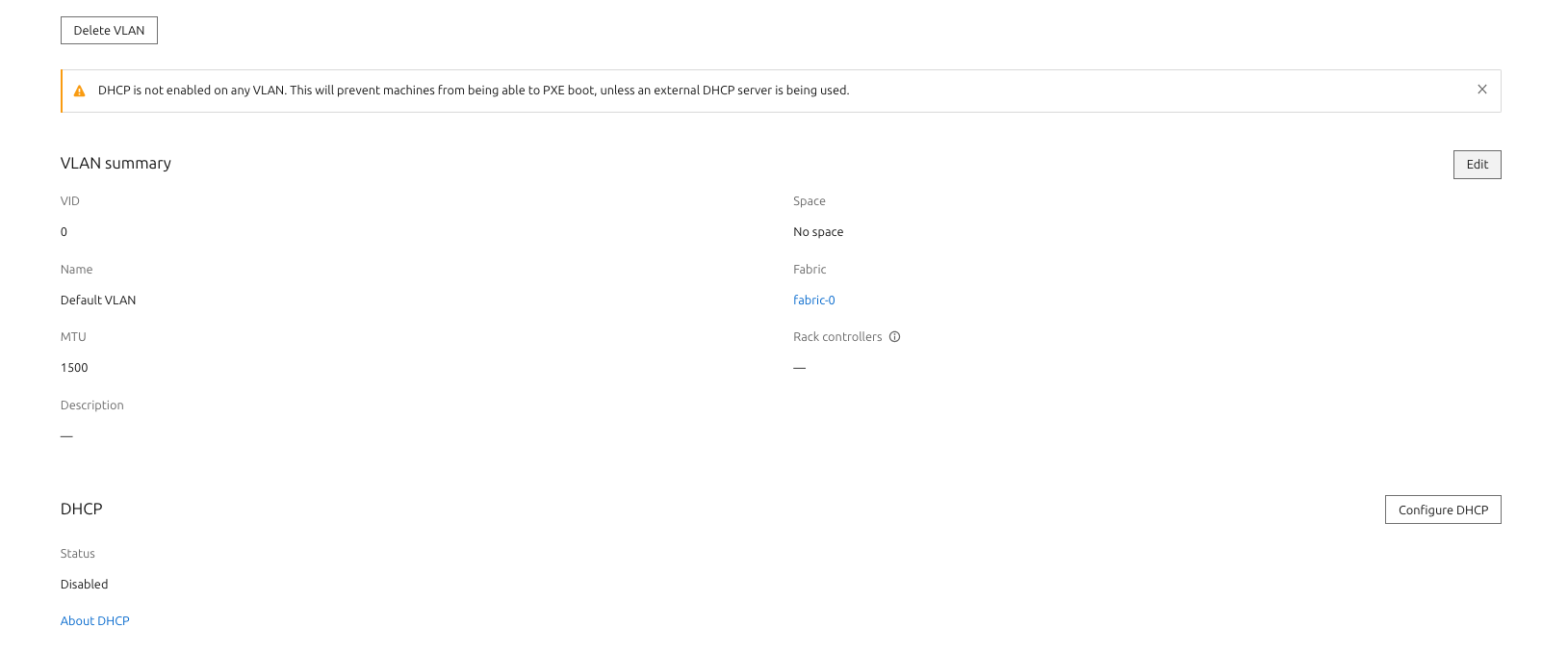Click the Disabled DHCP status text

click(84, 585)
